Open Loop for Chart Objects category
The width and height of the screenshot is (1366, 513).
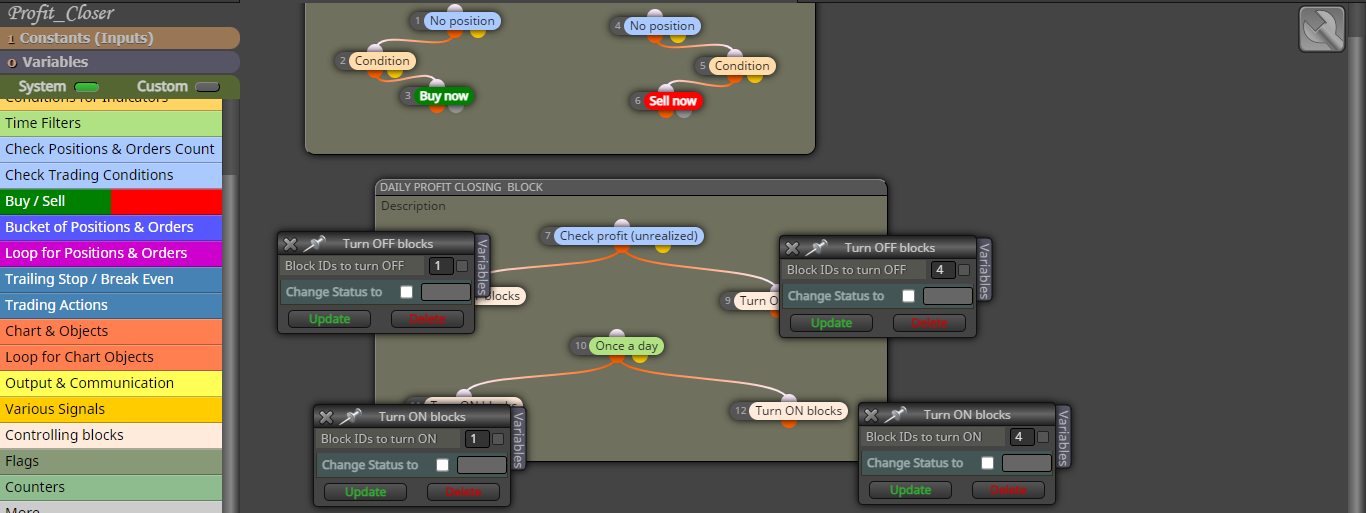(111, 358)
